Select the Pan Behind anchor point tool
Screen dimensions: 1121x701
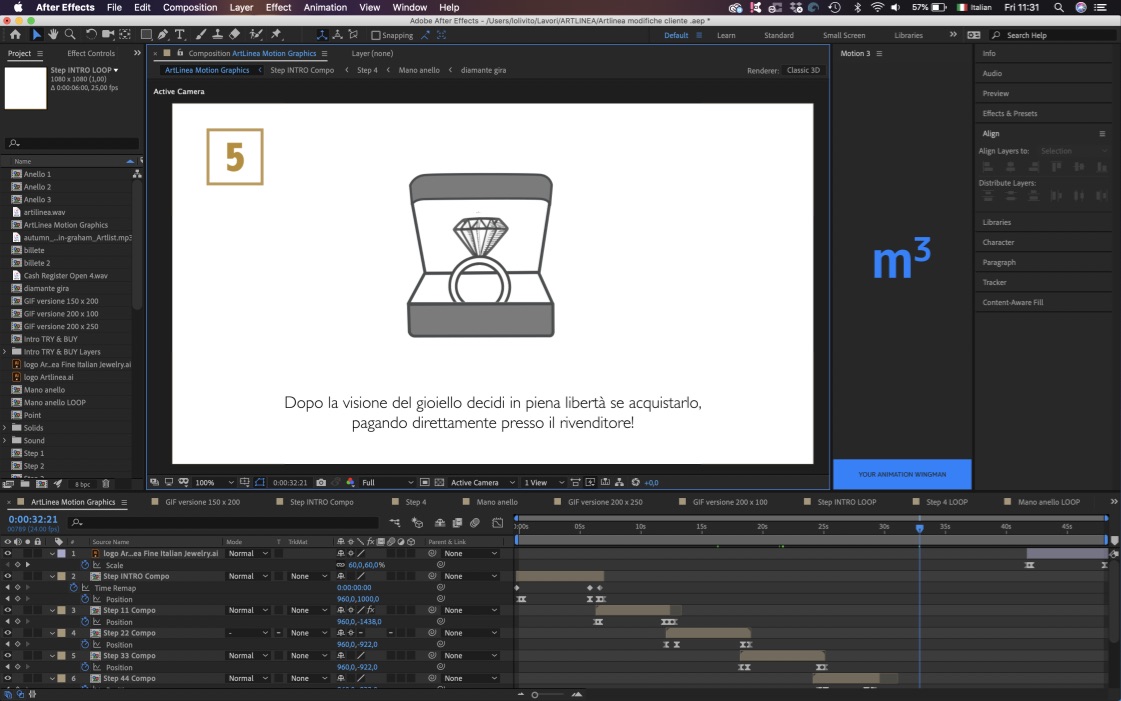(x=125, y=34)
